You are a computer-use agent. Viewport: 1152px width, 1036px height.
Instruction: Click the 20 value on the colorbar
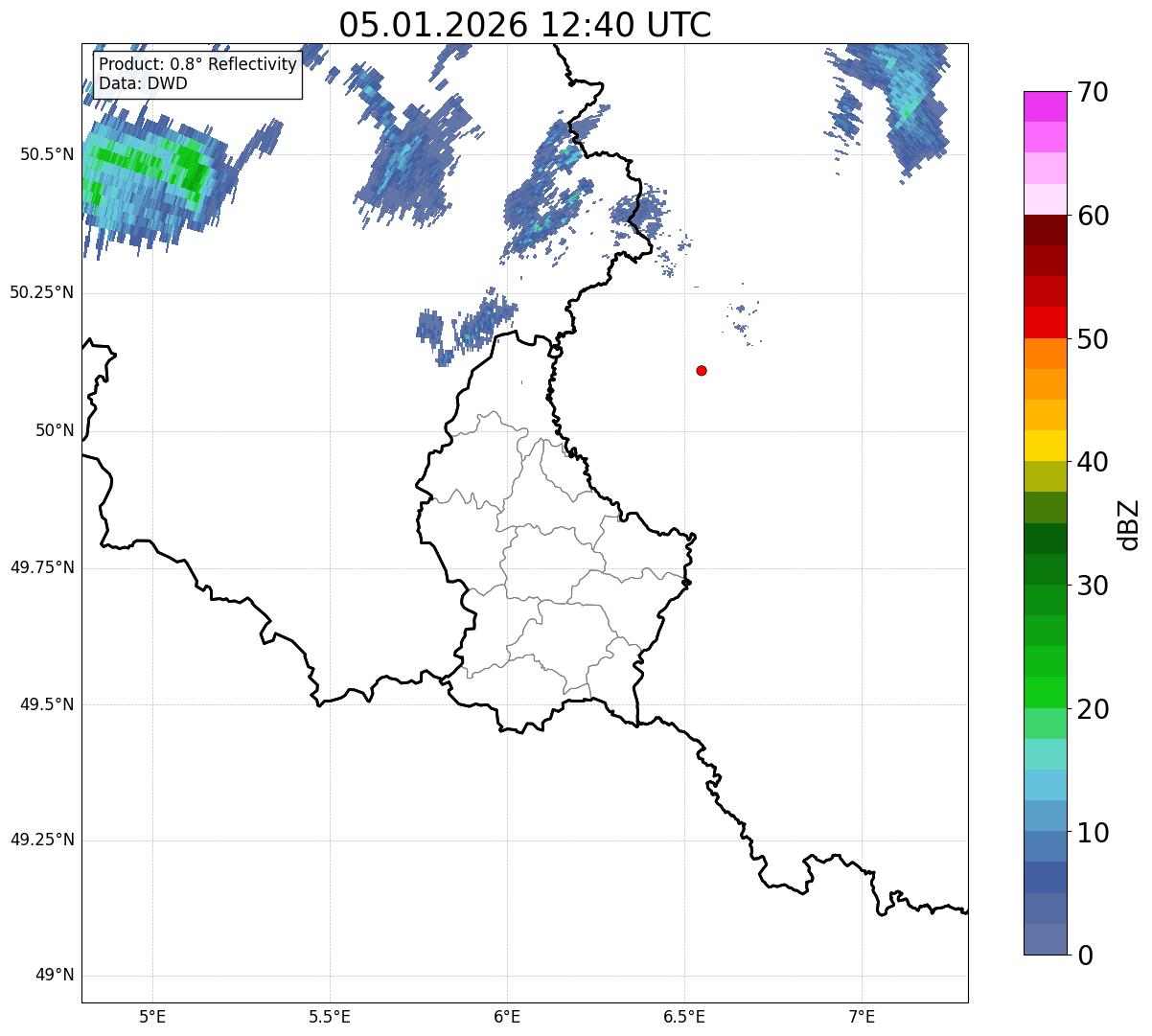[x=1093, y=709]
